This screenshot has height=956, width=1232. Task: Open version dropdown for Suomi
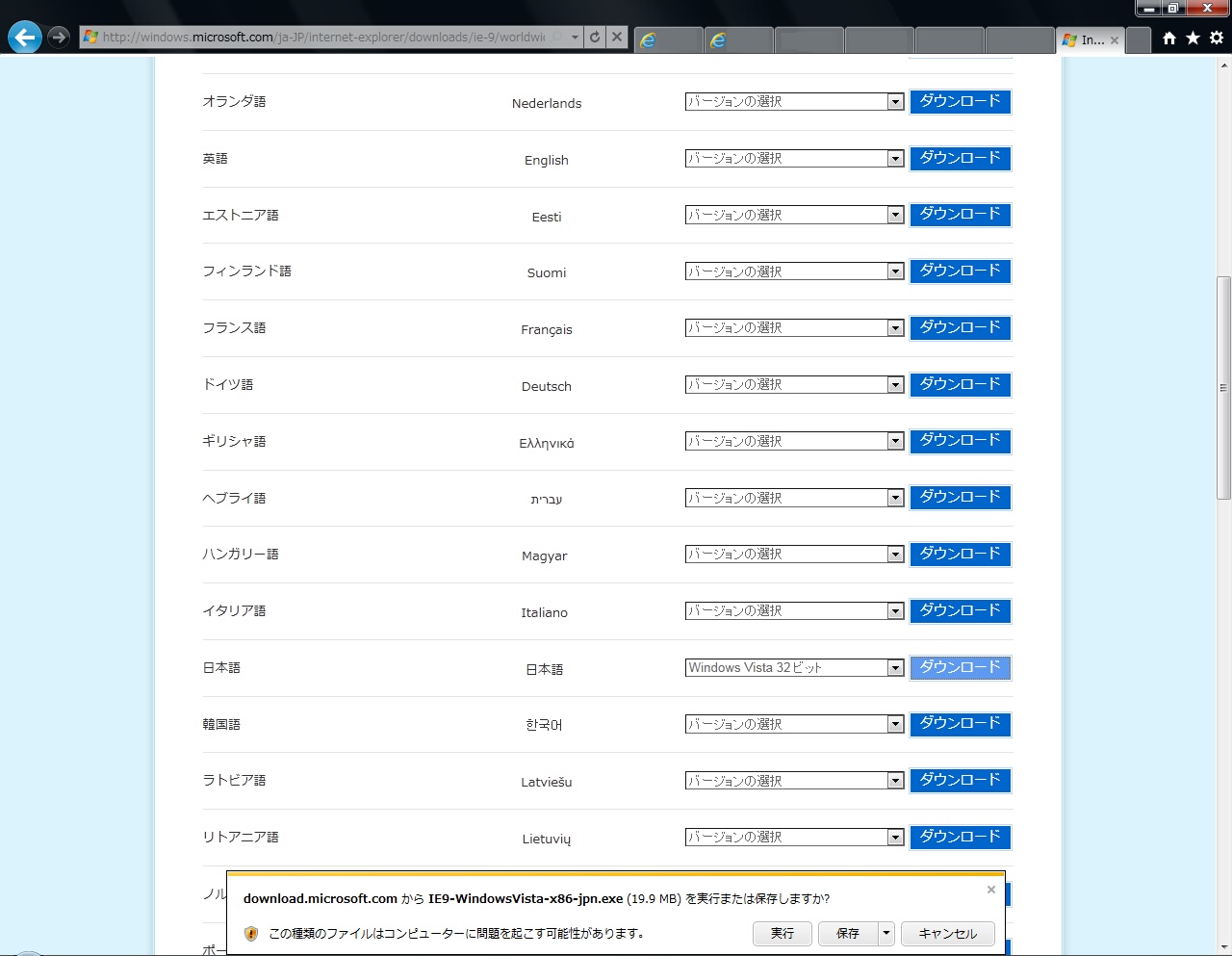tap(795, 271)
